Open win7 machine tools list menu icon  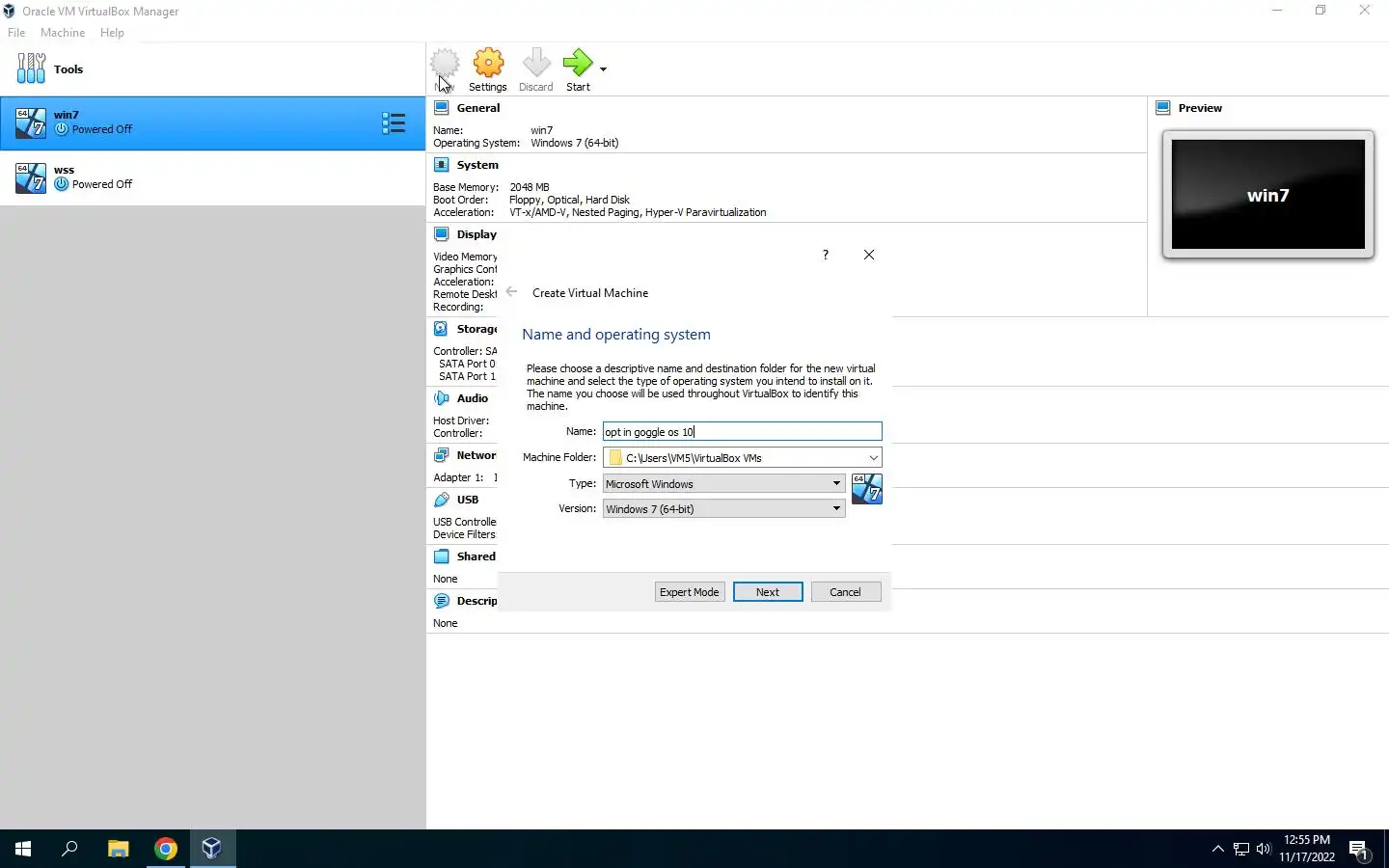click(x=394, y=122)
